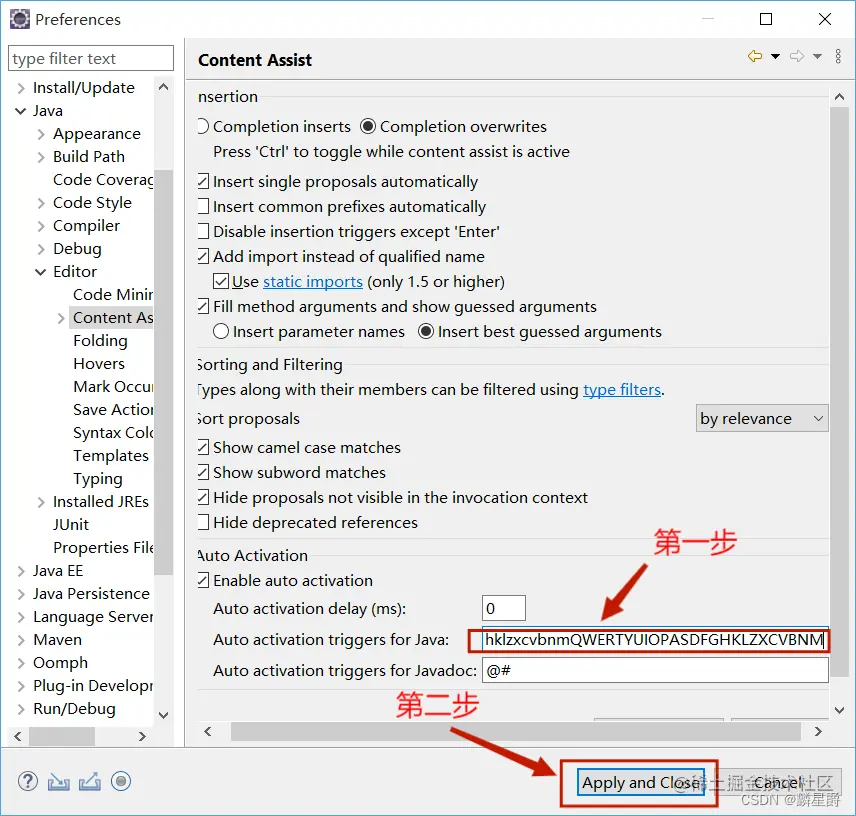
Task: Toggle the Use static imports checkbox
Action: (x=221, y=282)
